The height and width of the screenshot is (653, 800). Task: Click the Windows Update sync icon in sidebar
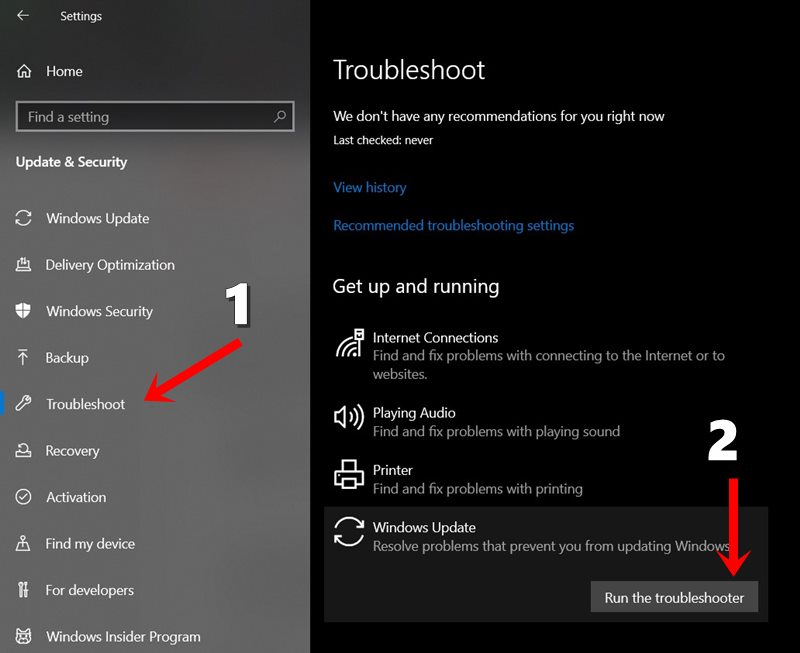[x=23, y=218]
